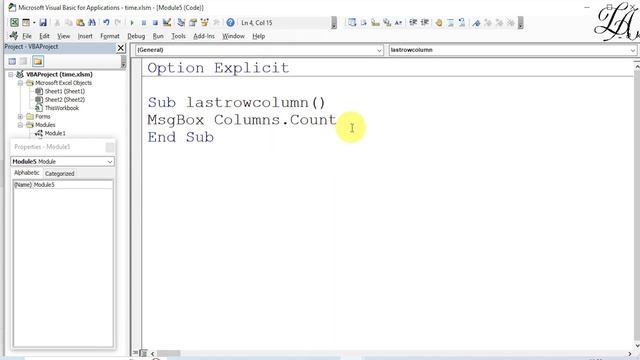Click the Paste toolbar icon
This screenshot has height=360, width=640.
click(80, 22)
